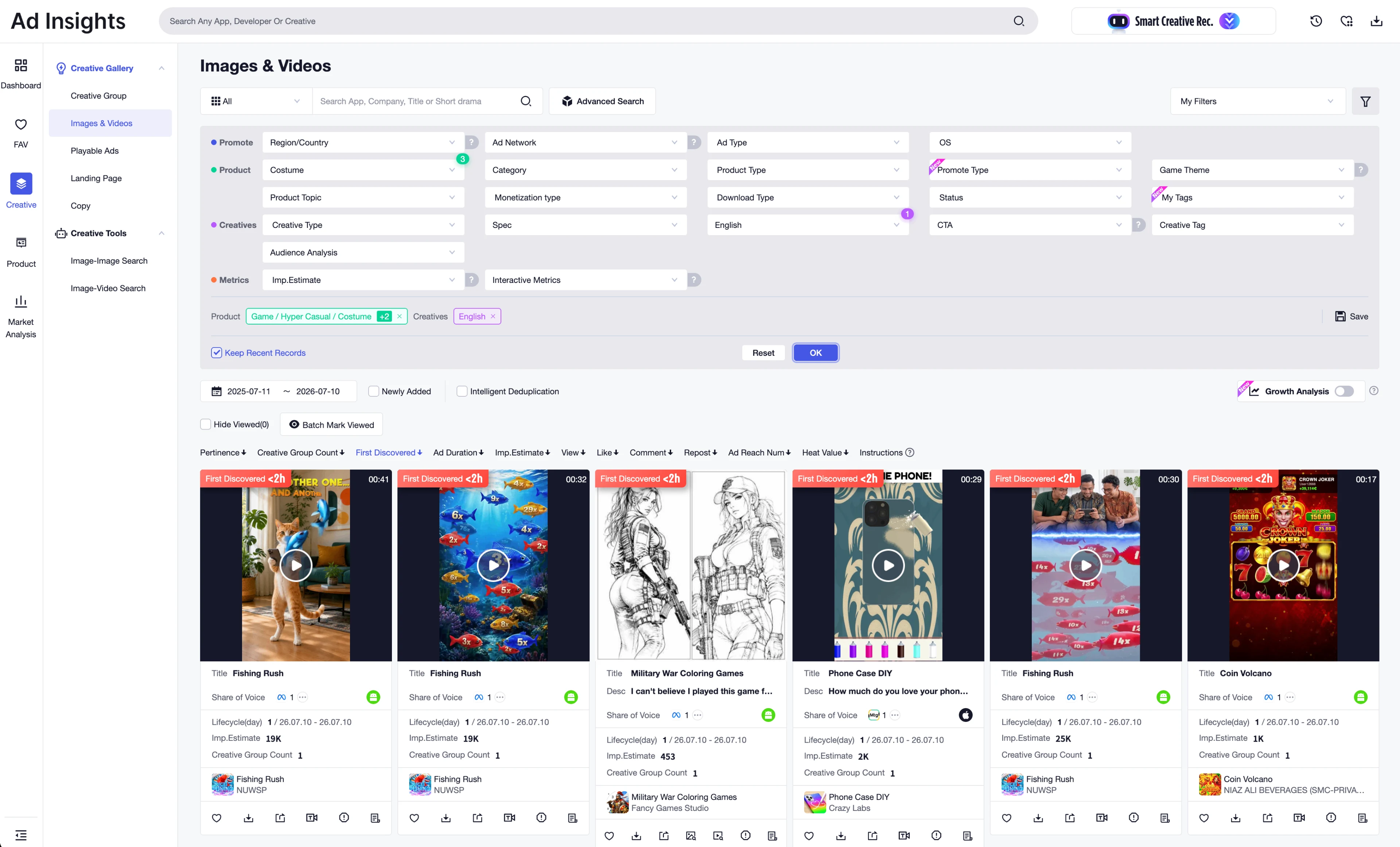Open the Military War Coloring Games thumbnail
The image size is (1400, 847).
tap(691, 565)
